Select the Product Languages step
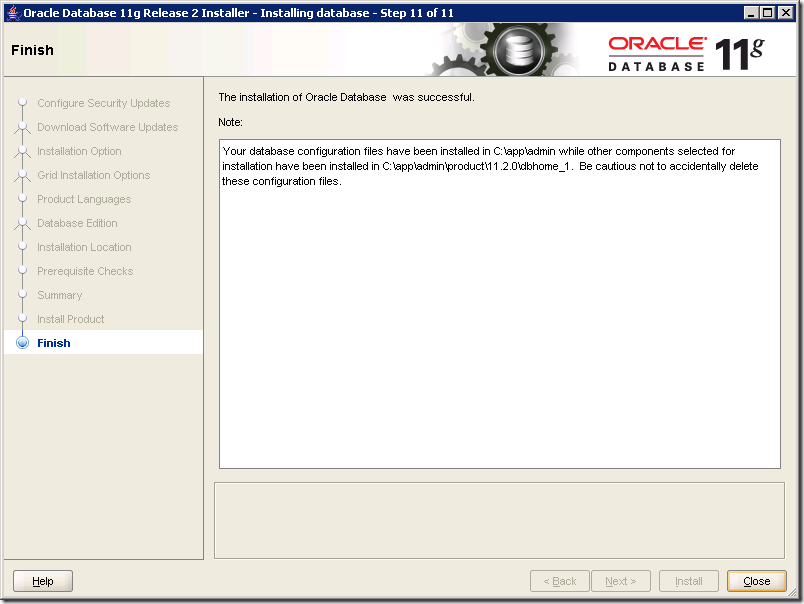Viewport: 804px width, 604px height. coord(84,199)
